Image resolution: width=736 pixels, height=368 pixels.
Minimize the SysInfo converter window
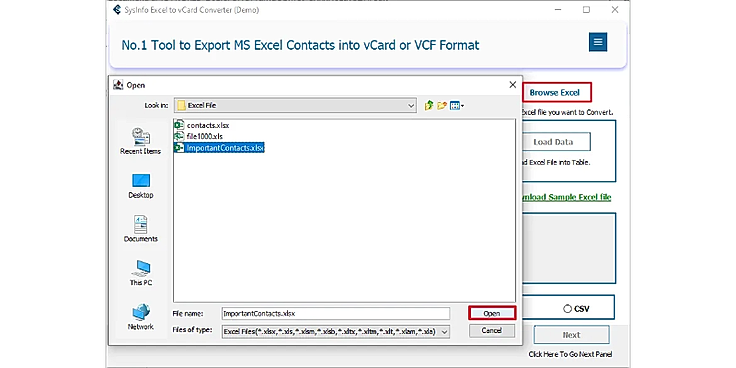coord(558,9)
